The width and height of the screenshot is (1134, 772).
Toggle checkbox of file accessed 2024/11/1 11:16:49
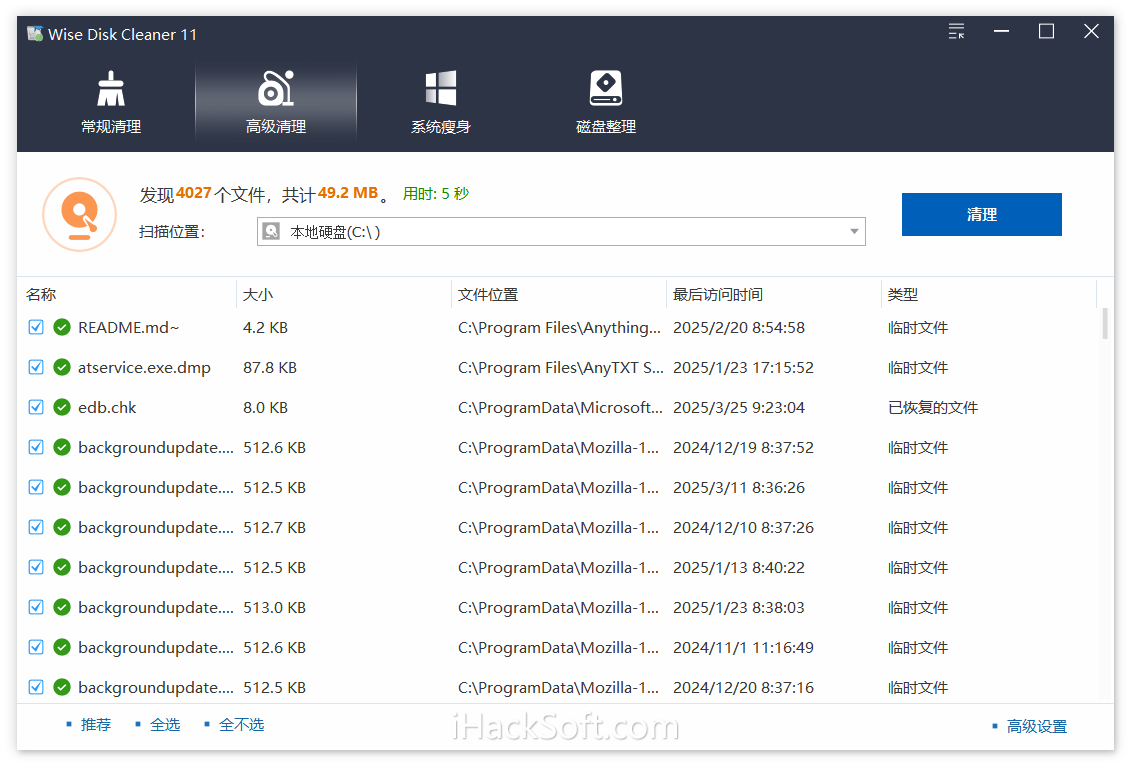tap(35, 648)
